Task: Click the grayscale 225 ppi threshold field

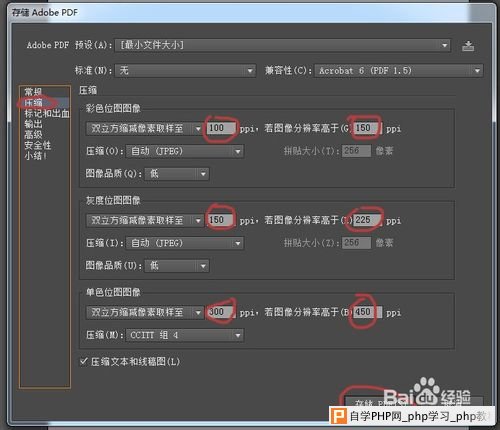Action: click(x=367, y=220)
